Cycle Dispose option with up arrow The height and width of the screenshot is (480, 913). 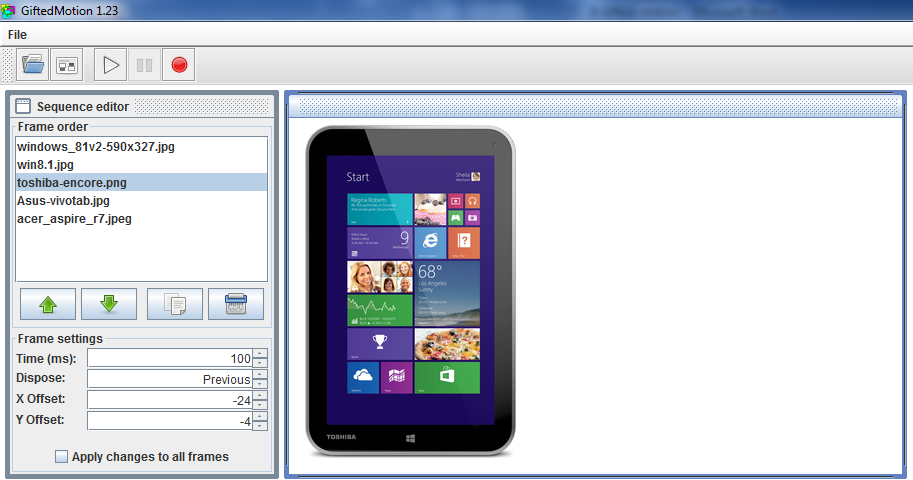(x=260, y=375)
